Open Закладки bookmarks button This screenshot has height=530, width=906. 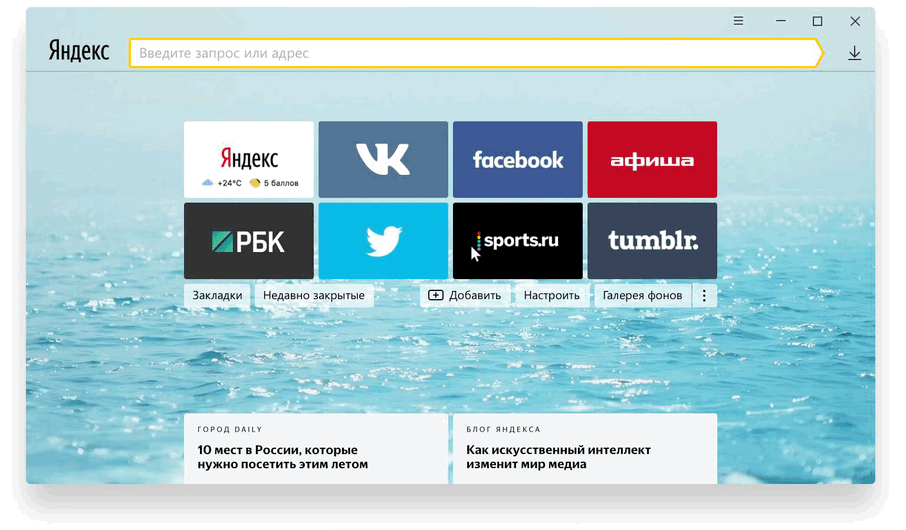pyautogui.click(x=217, y=295)
